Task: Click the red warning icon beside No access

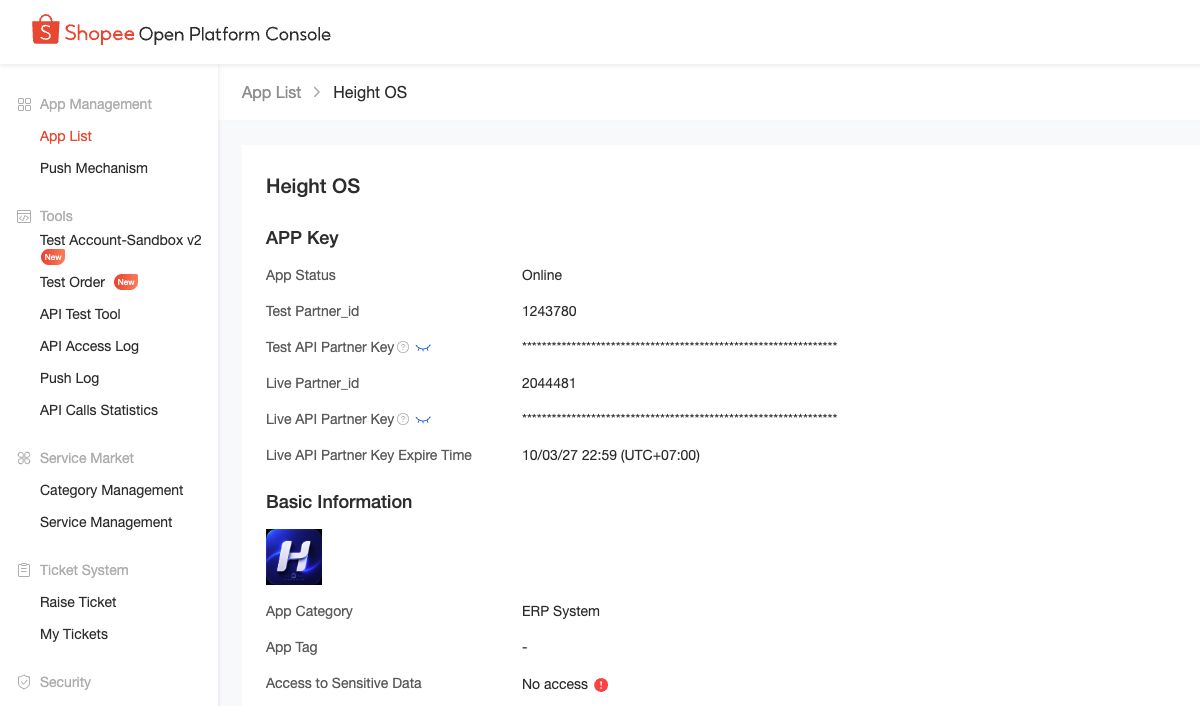Action: (601, 685)
